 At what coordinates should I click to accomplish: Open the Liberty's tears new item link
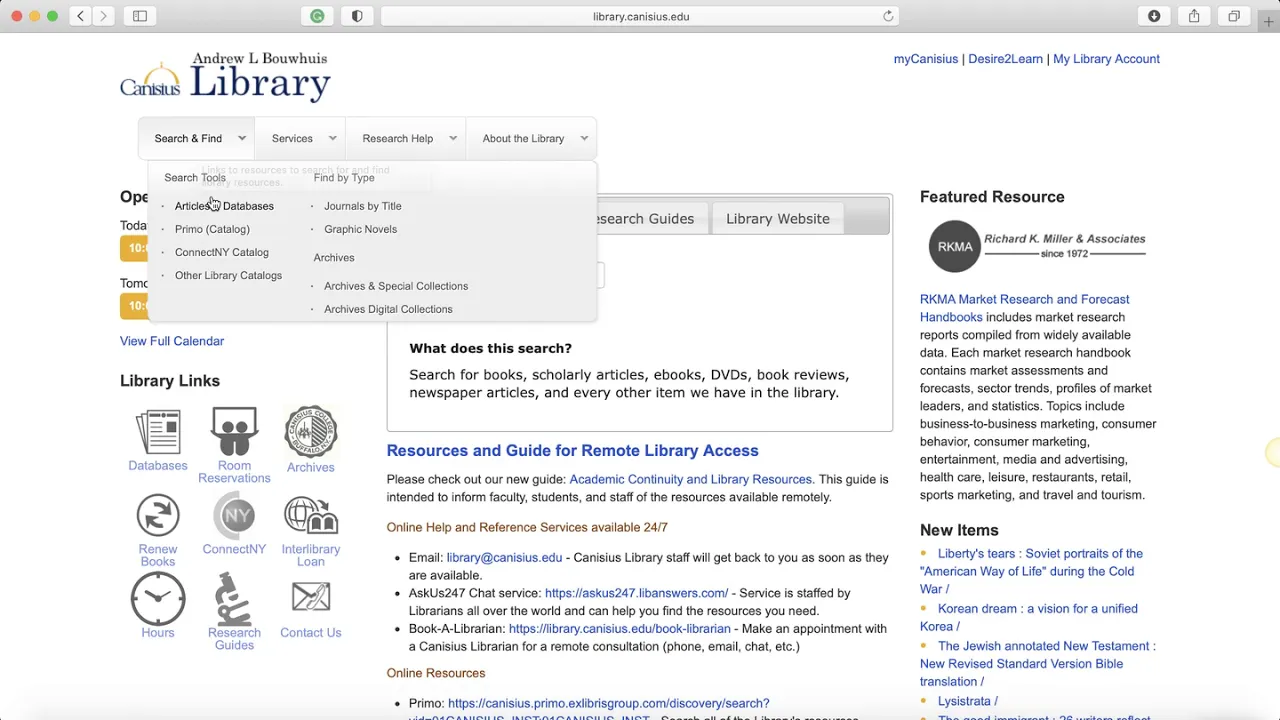click(1030, 571)
